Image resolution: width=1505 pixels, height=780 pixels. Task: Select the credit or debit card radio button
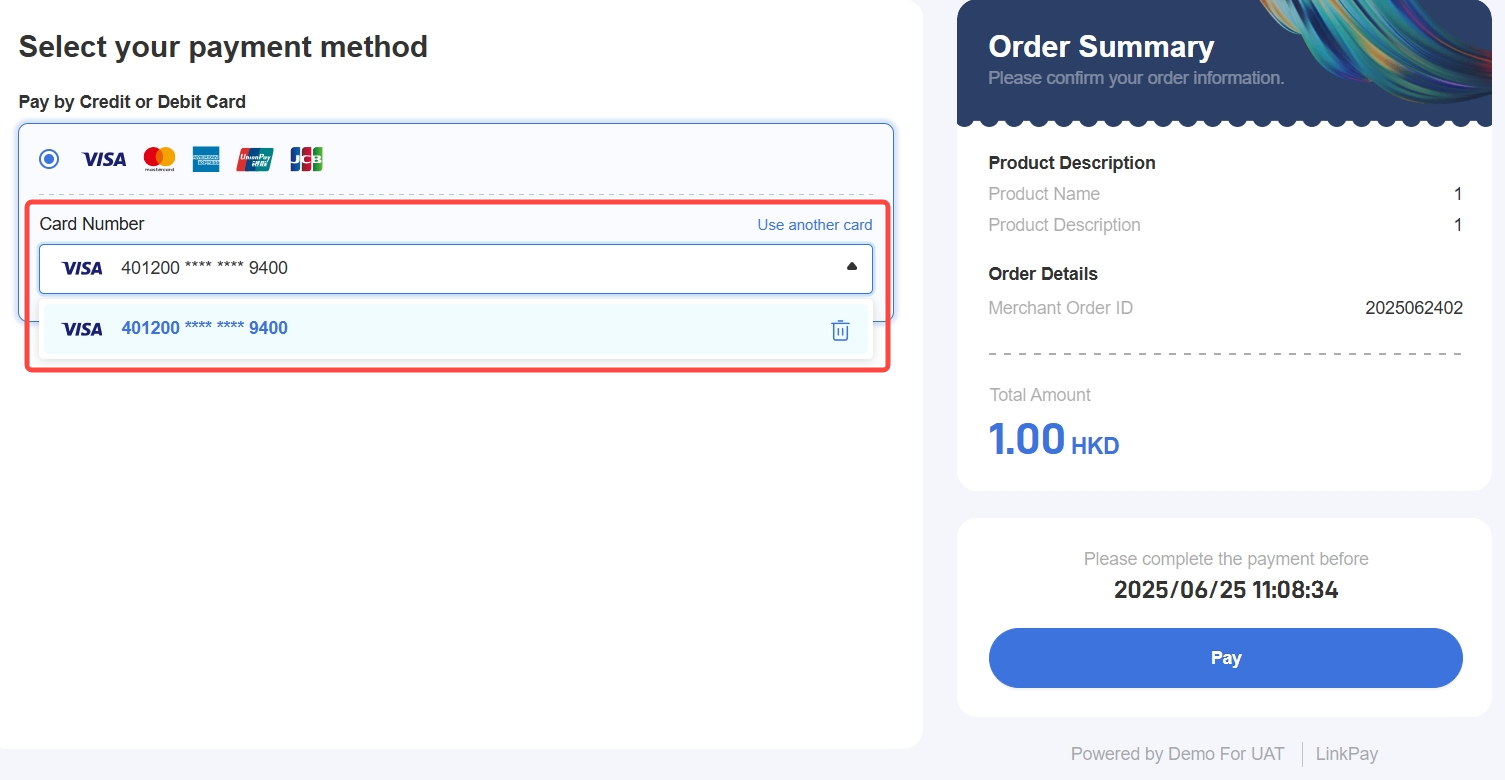[49, 159]
